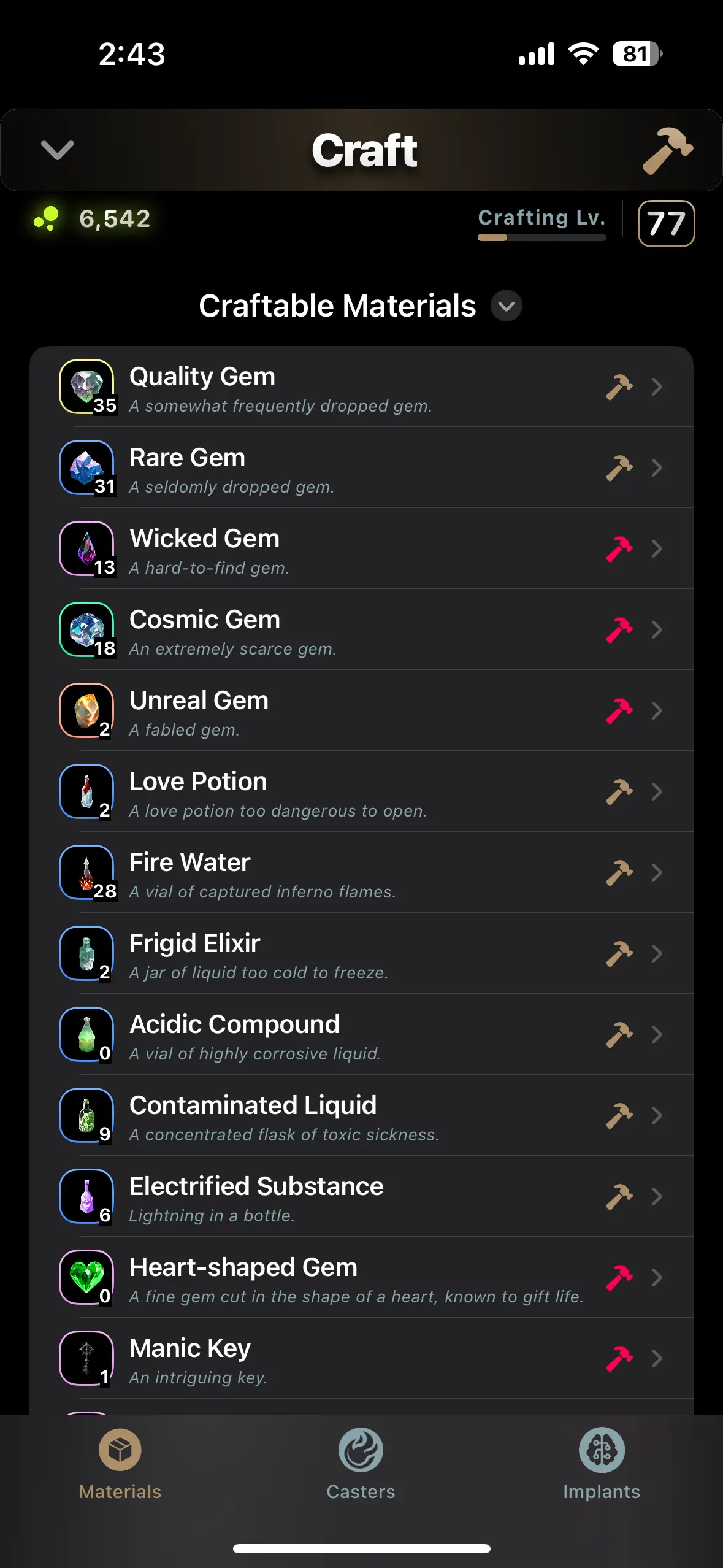723x1568 pixels.
Task: Tap the Quality Gem item icon
Action: tap(86, 386)
